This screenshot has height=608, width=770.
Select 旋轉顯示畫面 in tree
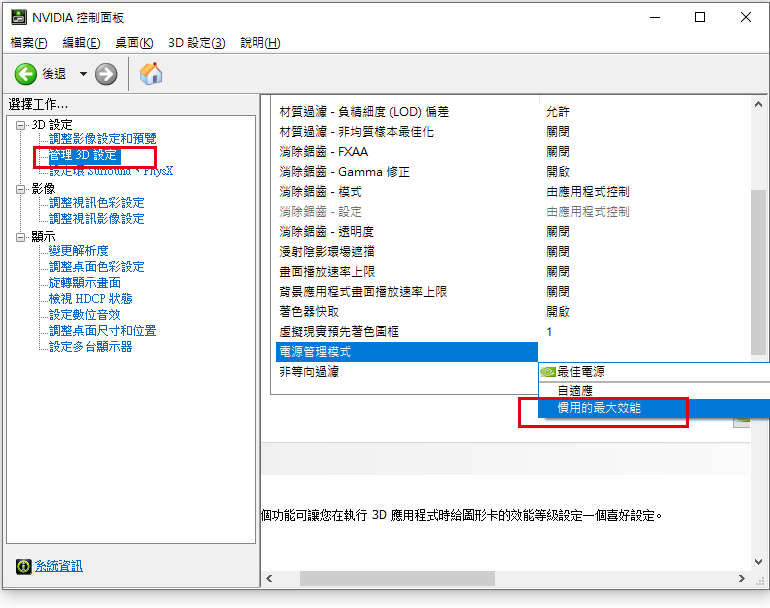coord(85,283)
